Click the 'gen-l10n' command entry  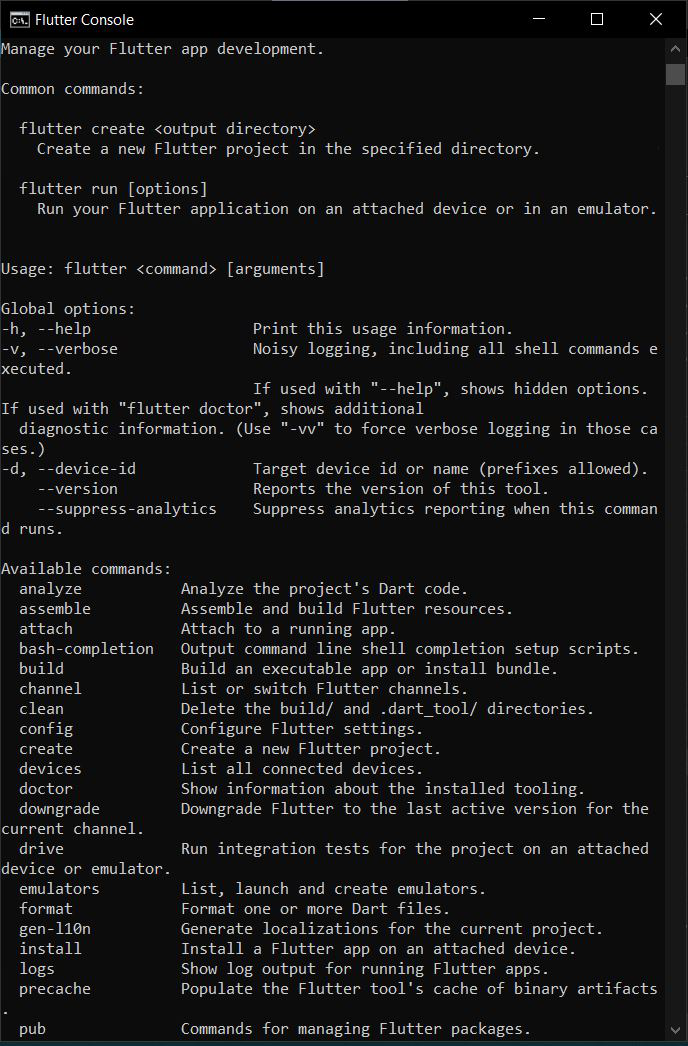[55, 929]
